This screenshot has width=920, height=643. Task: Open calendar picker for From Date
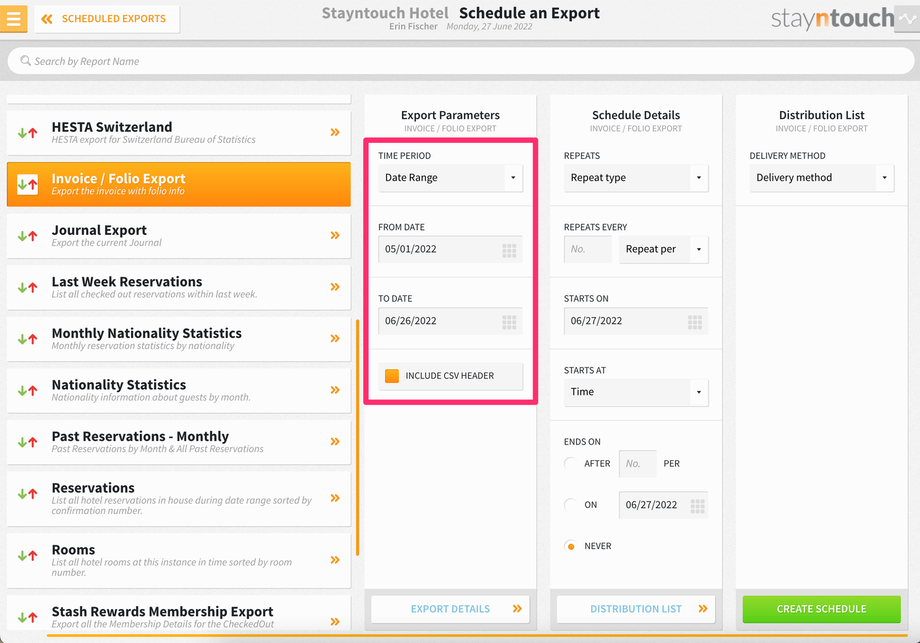click(x=509, y=251)
